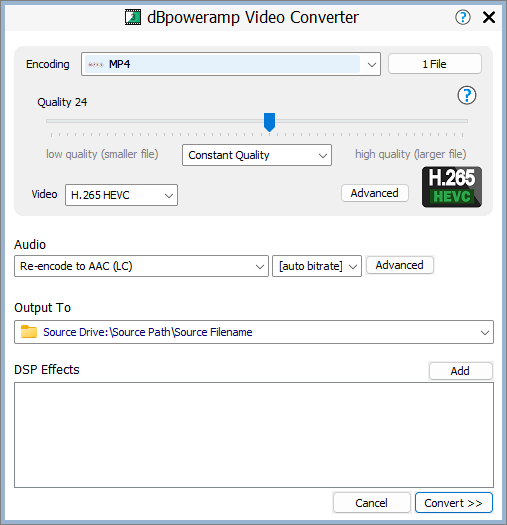
Task: Click the 1 File button
Action: pyautogui.click(x=435, y=64)
